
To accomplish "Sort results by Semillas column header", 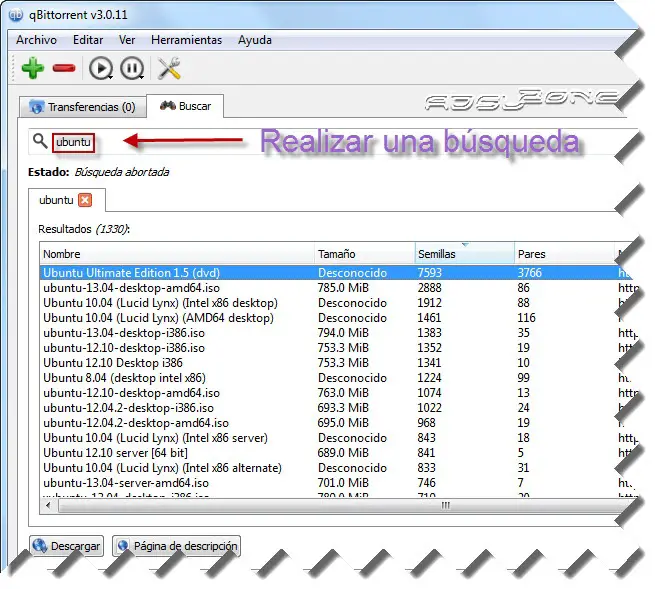I will [x=465, y=254].
